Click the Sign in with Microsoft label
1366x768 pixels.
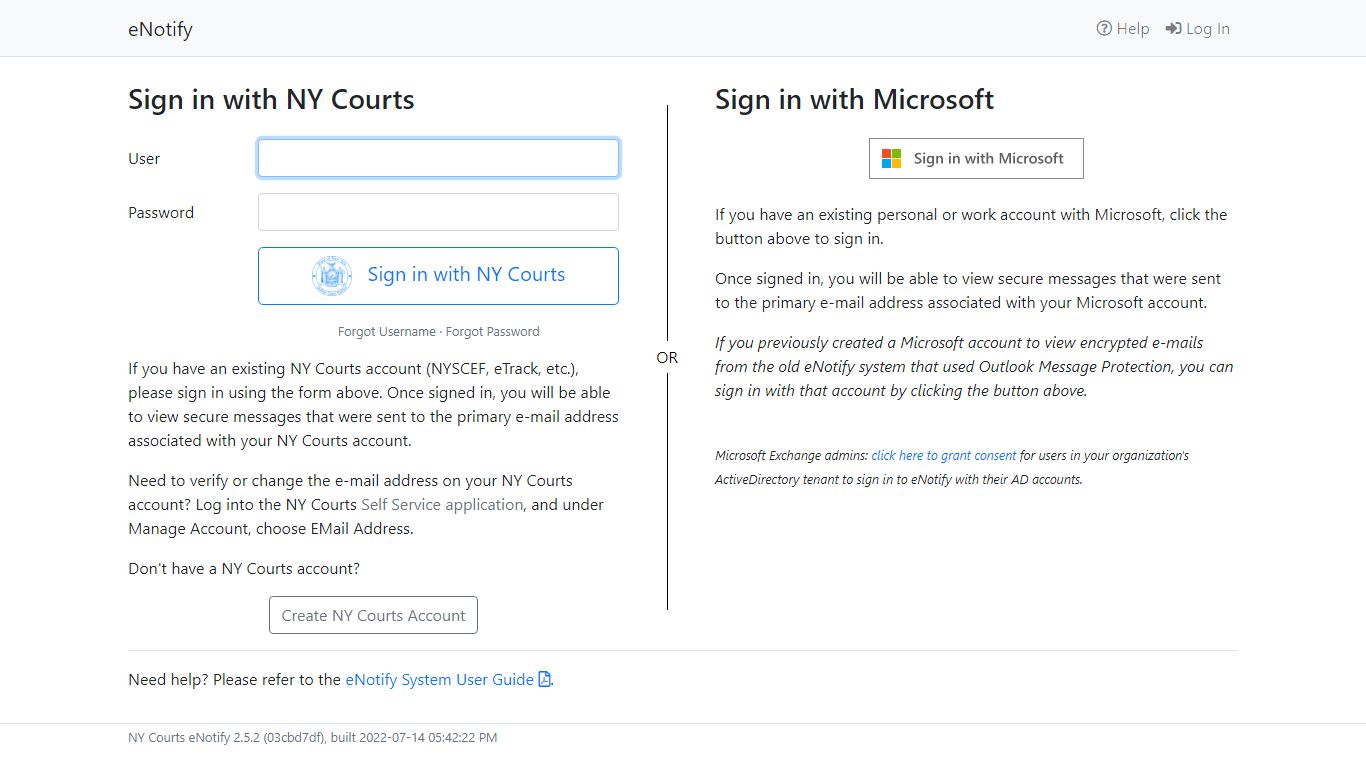pyautogui.click(x=989, y=158)
